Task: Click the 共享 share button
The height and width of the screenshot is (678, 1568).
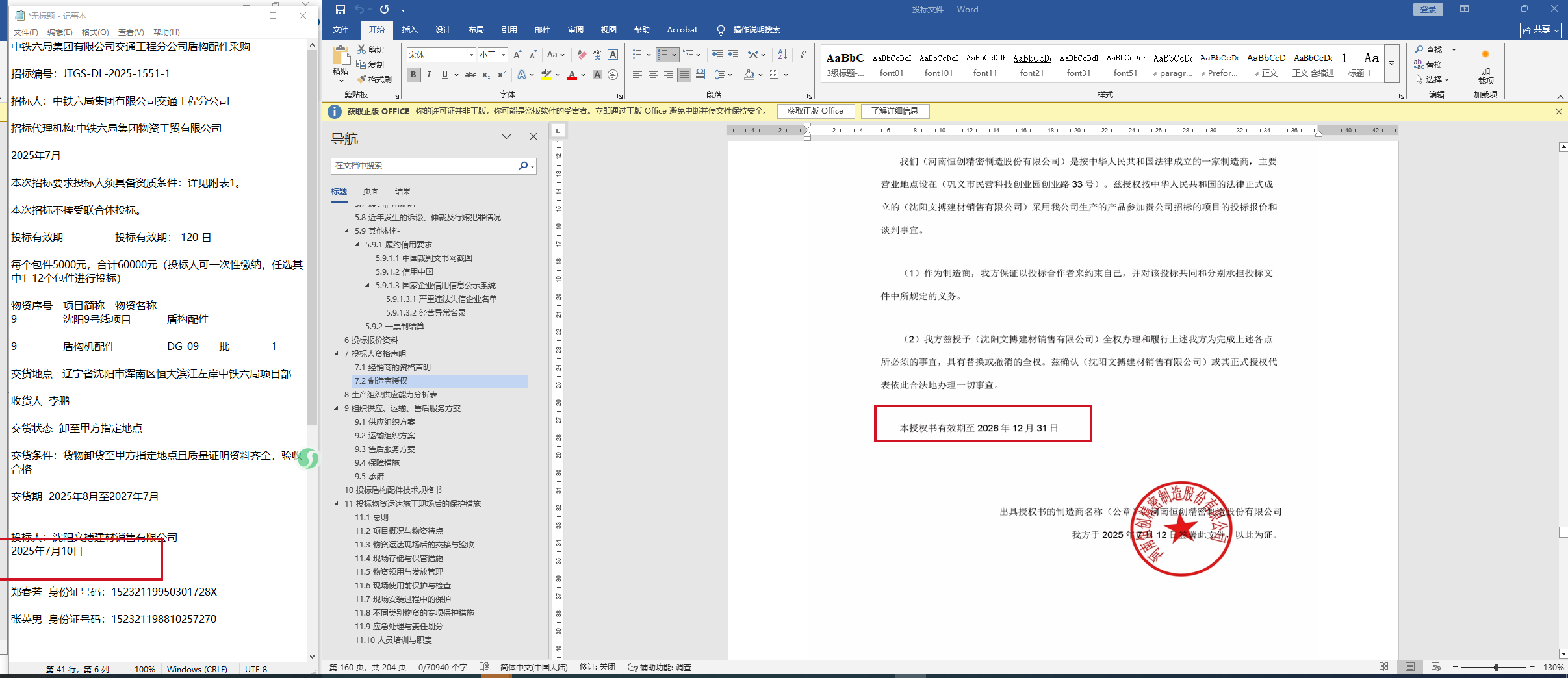Action: pos(1540,30)
